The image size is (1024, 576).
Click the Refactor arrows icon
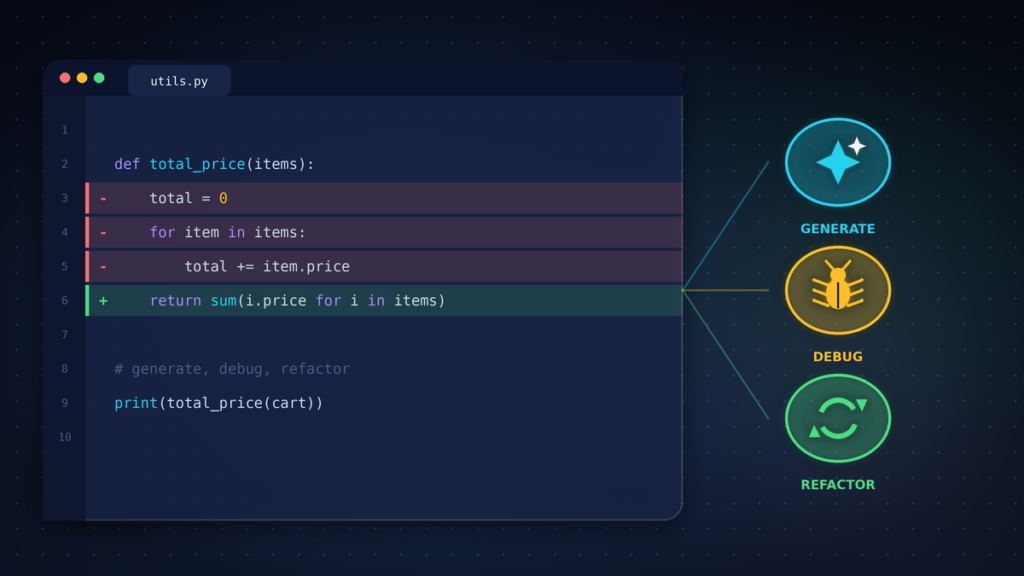[838, 418]
